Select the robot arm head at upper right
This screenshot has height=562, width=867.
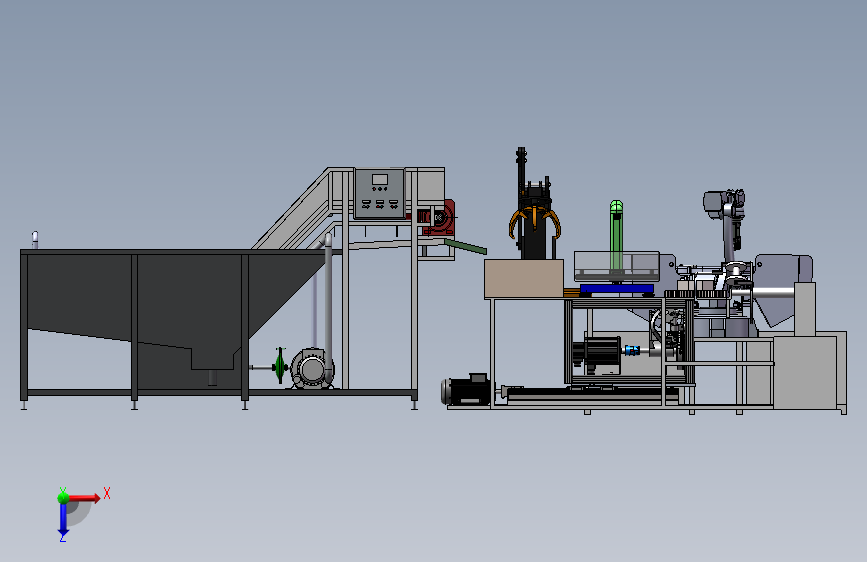tap(724, 204)
